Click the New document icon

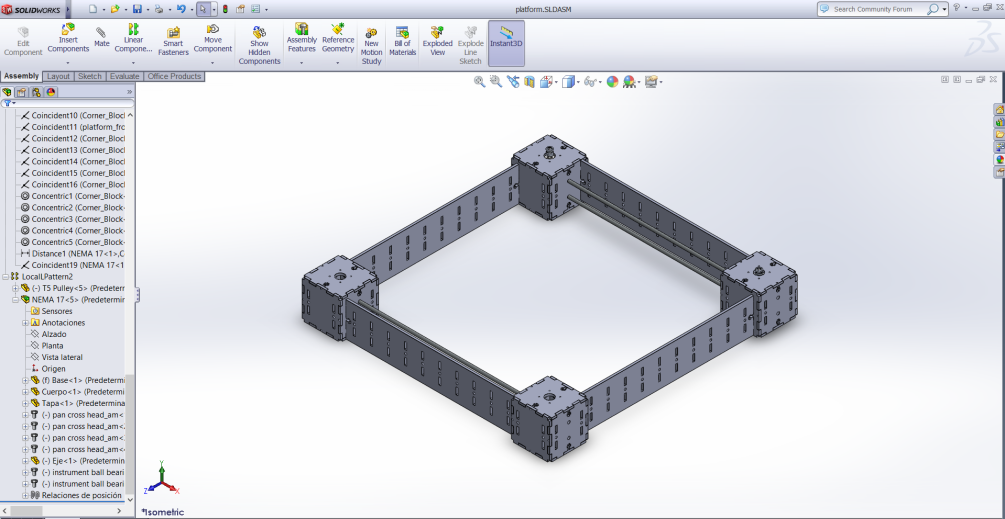92,9
